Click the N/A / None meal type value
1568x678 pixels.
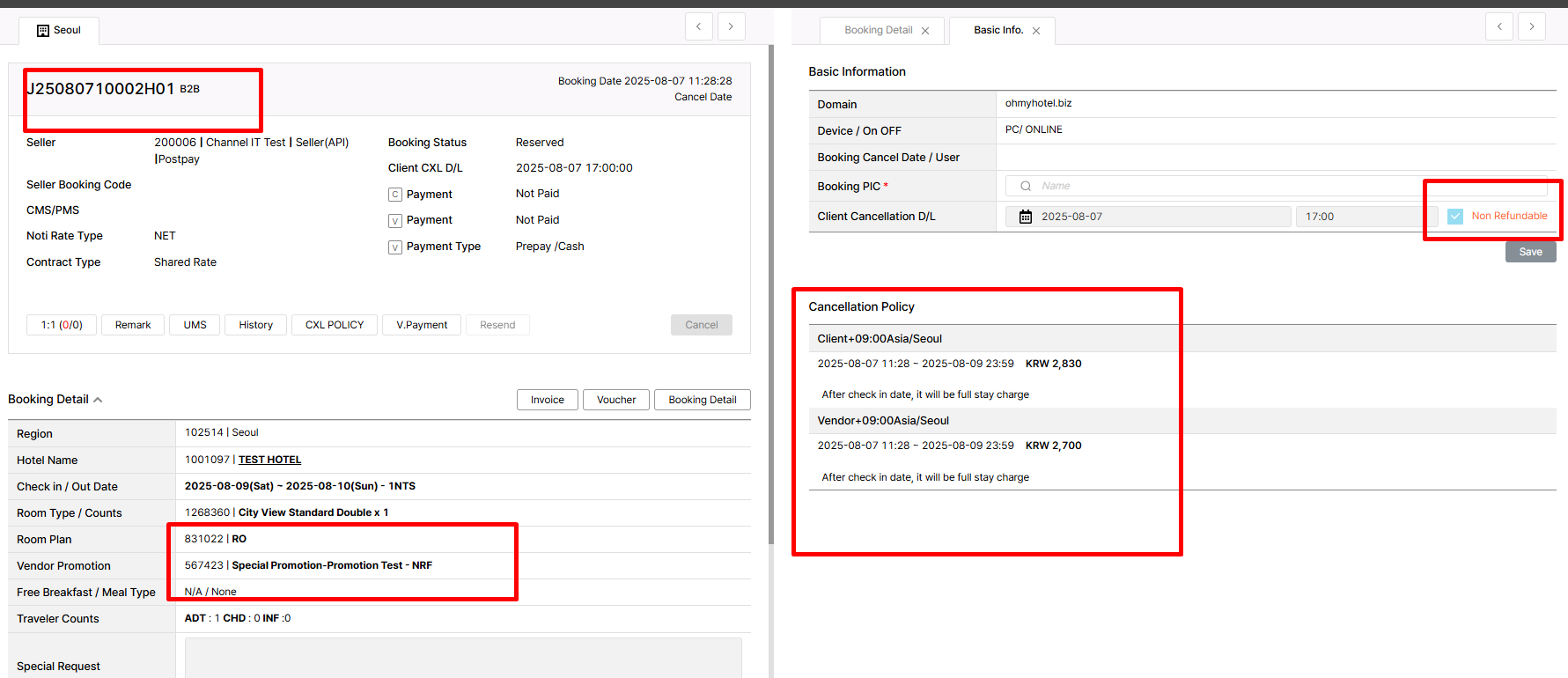210,592
